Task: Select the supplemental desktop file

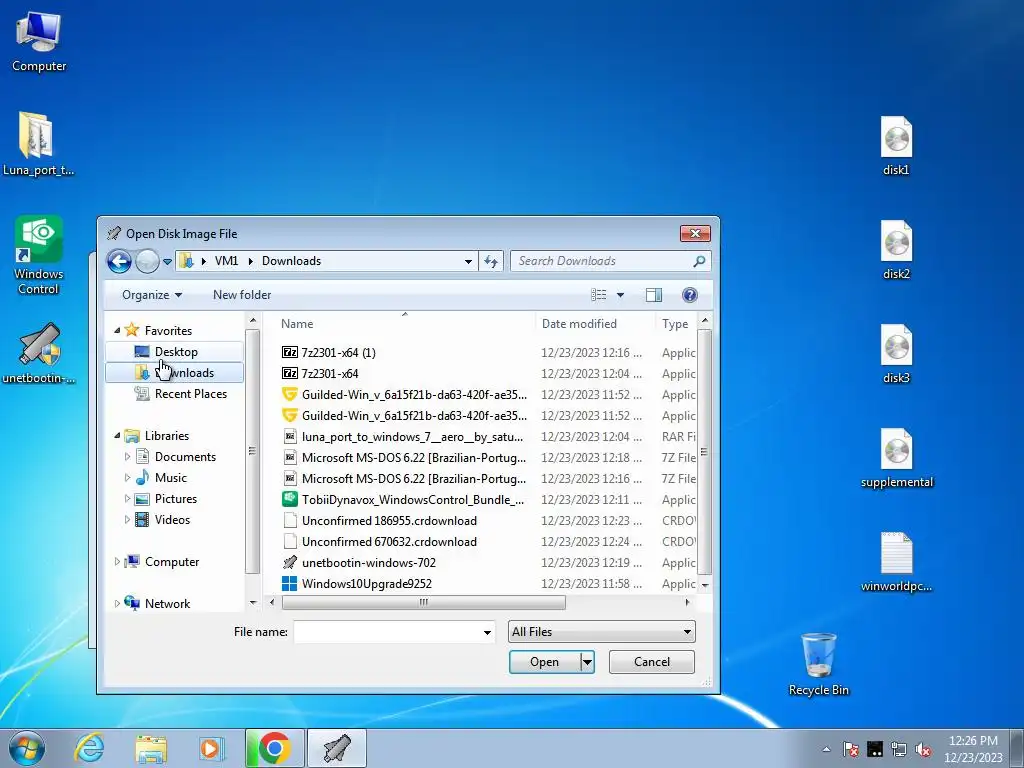Action: click(897, 458)
